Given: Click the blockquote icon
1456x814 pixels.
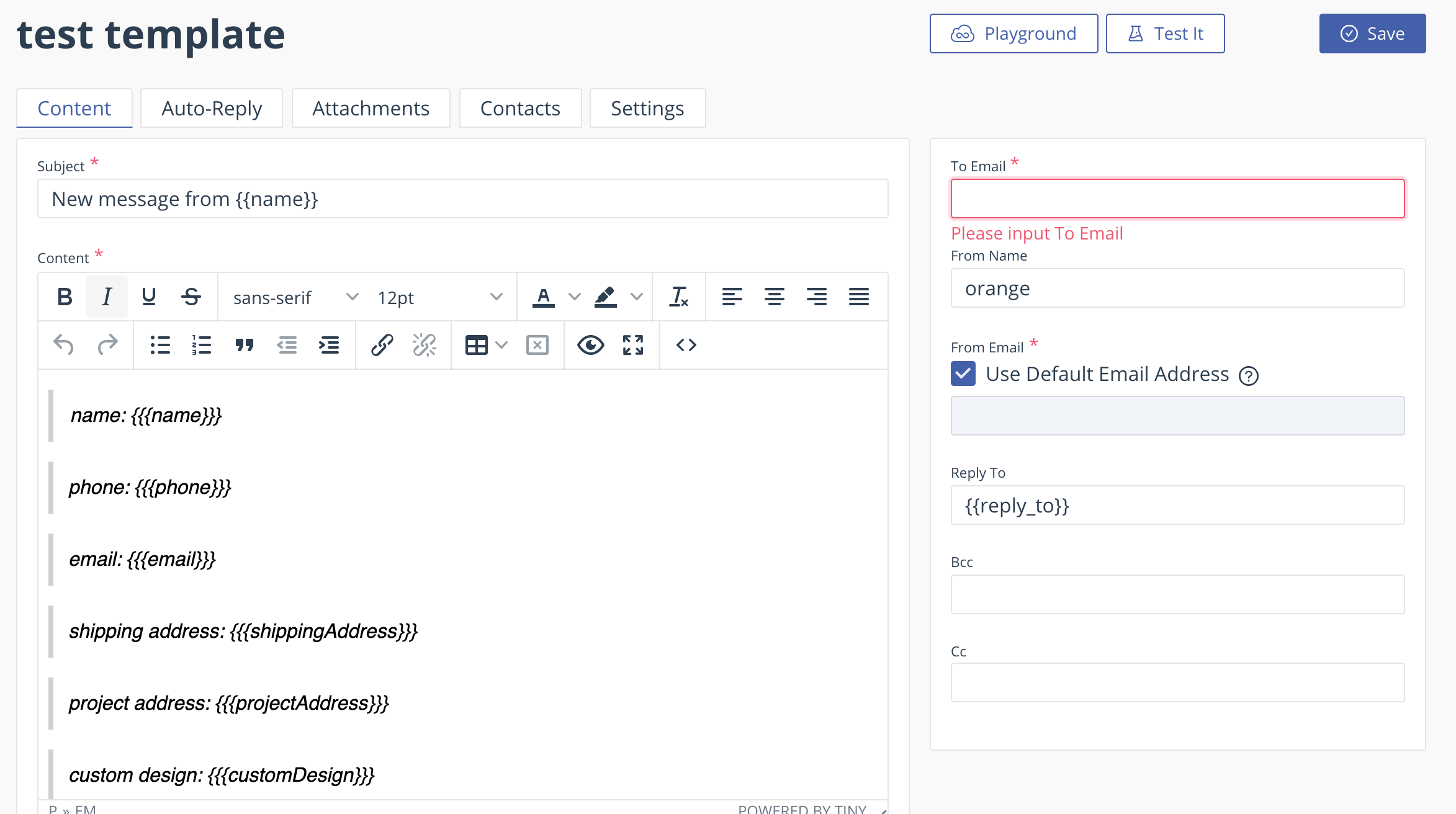Looking at the screenshot, I should [245, 345].
